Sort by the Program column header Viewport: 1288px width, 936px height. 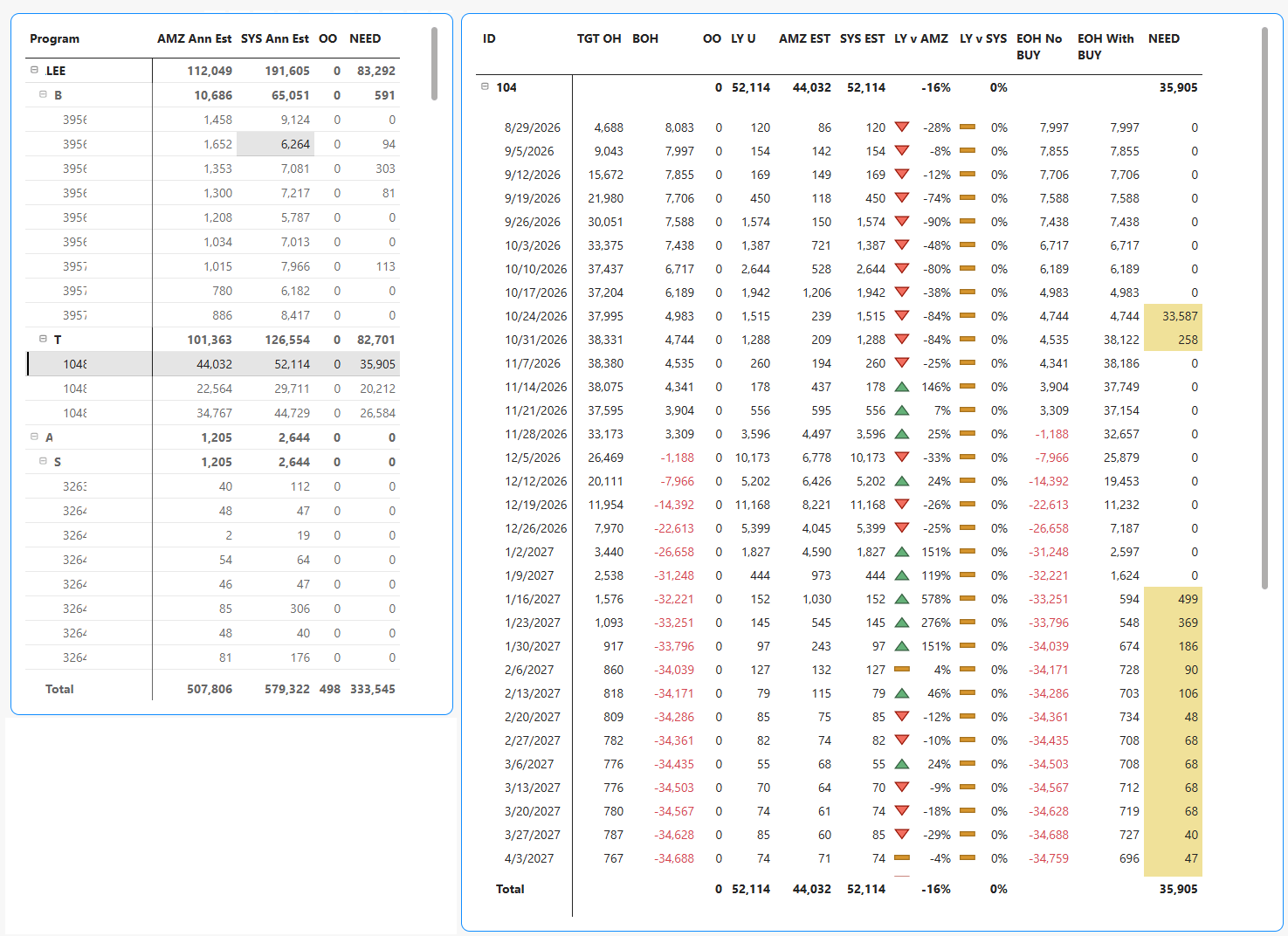coord(54,38)
